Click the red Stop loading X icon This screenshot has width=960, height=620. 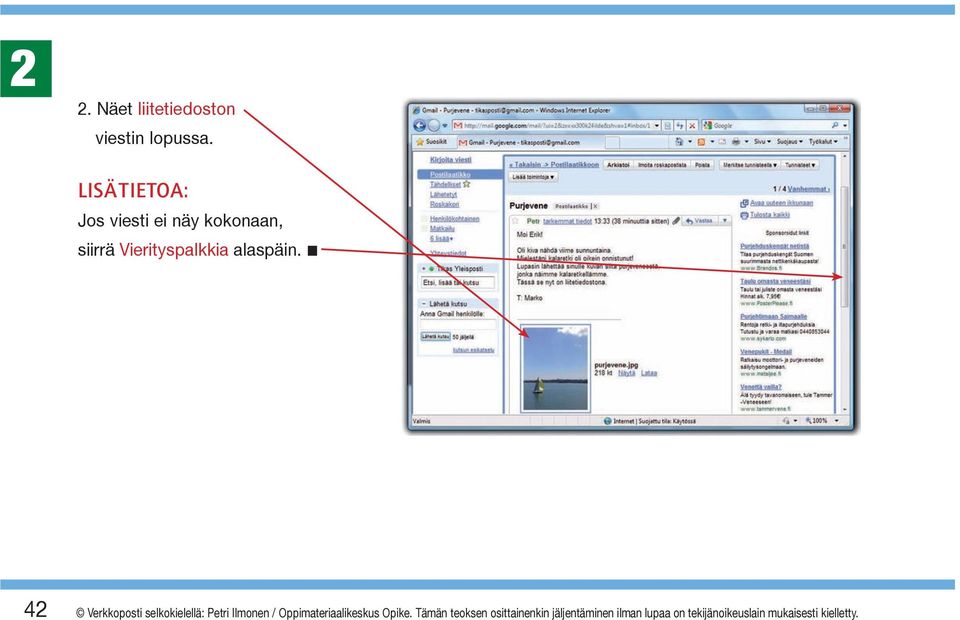pos(692,125)
